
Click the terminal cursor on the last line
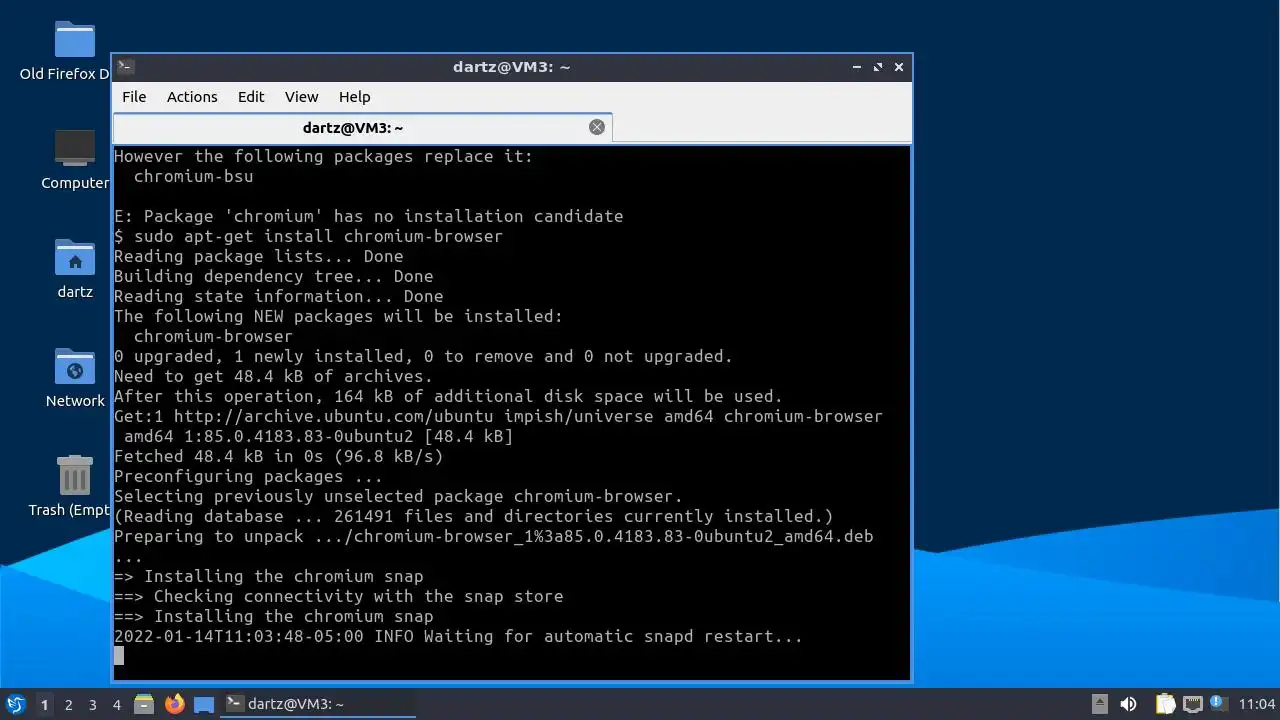(119, 656)
